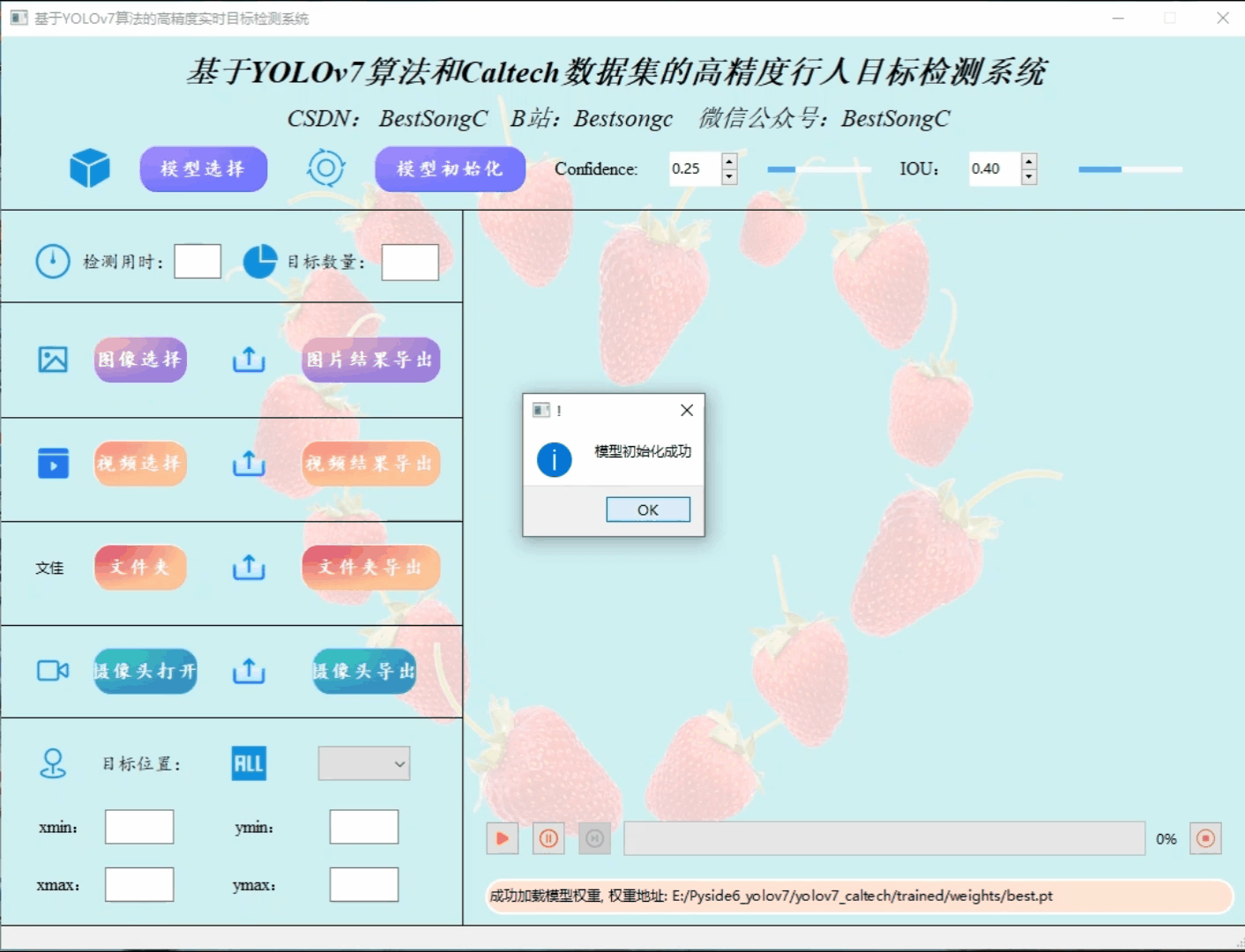Decrease IOU value with down arrow
This screenshot has height=952, width=1245.
pyautogui.click(x=1029, y=176)
